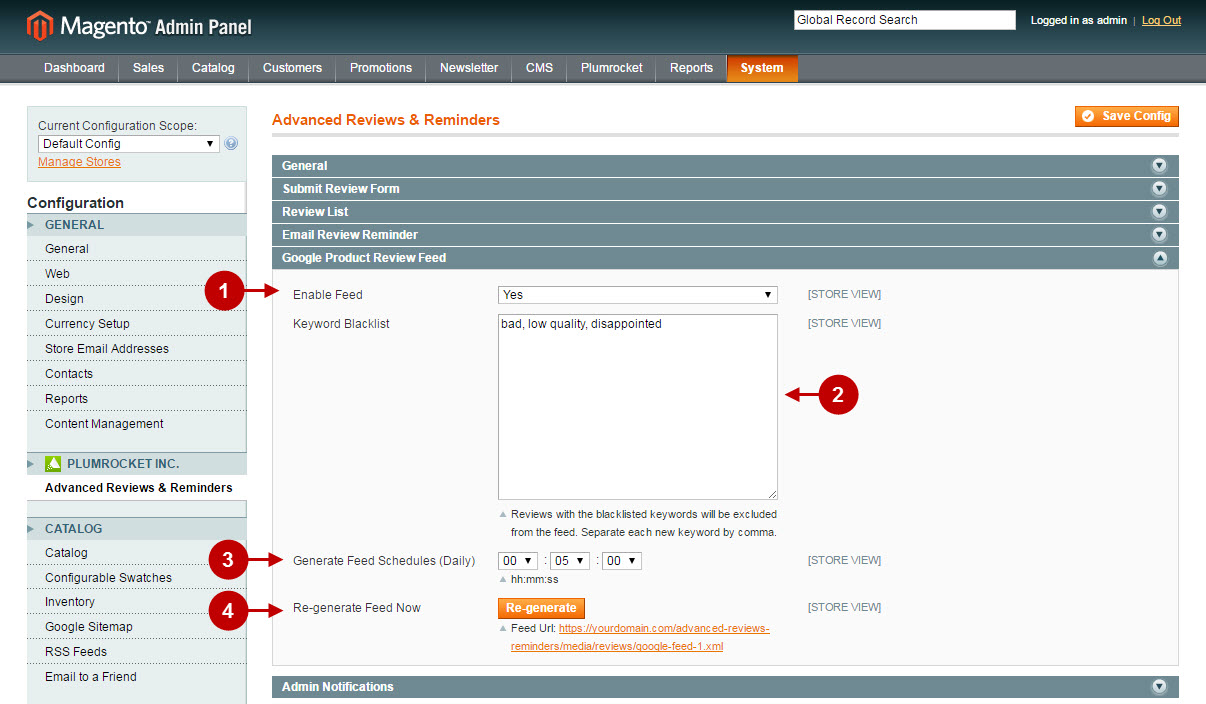
Task: Expand Email Review Reminder section arrow
Action: 1159,235
